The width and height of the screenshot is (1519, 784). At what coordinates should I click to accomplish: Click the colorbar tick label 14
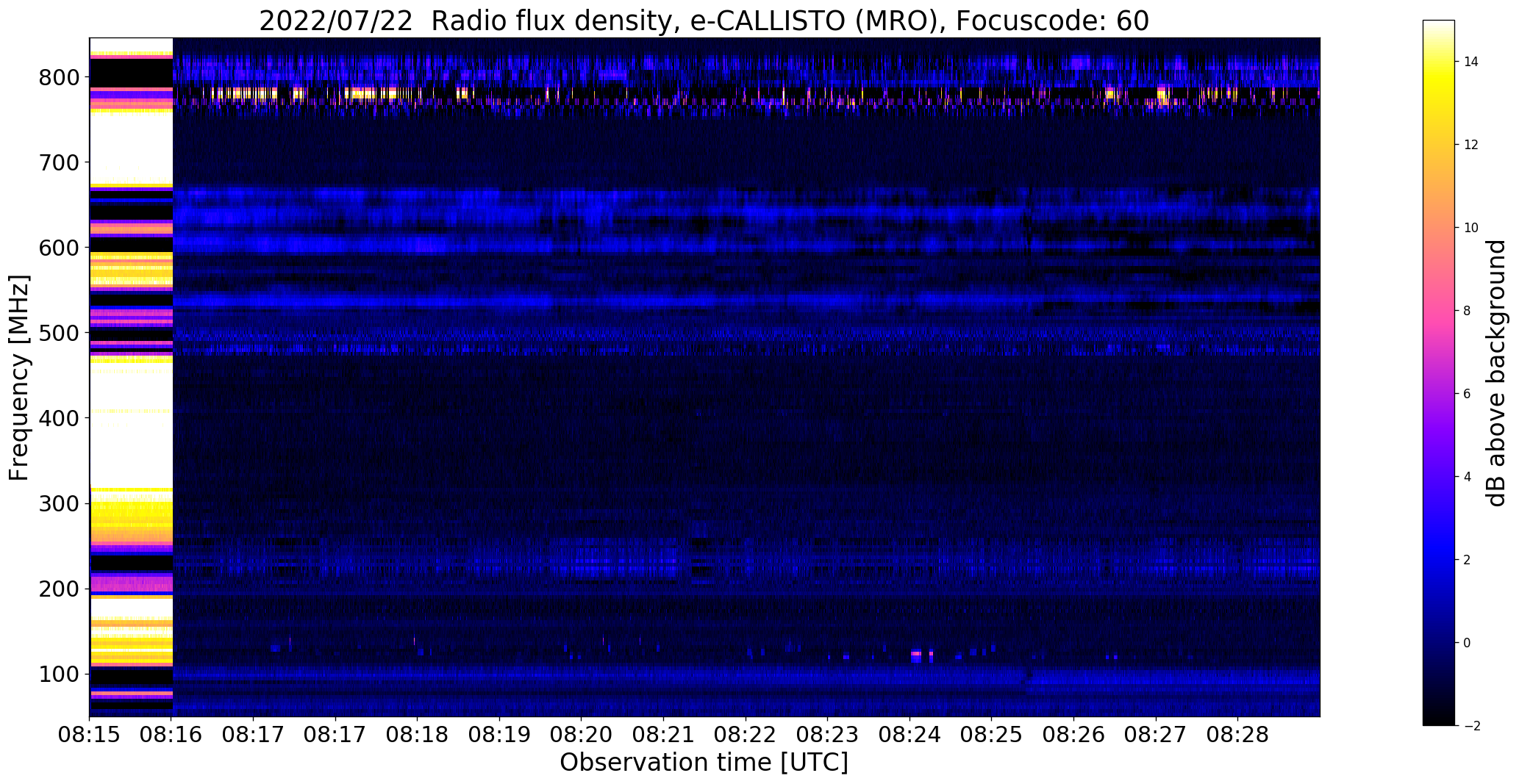tap(1470, 62)
